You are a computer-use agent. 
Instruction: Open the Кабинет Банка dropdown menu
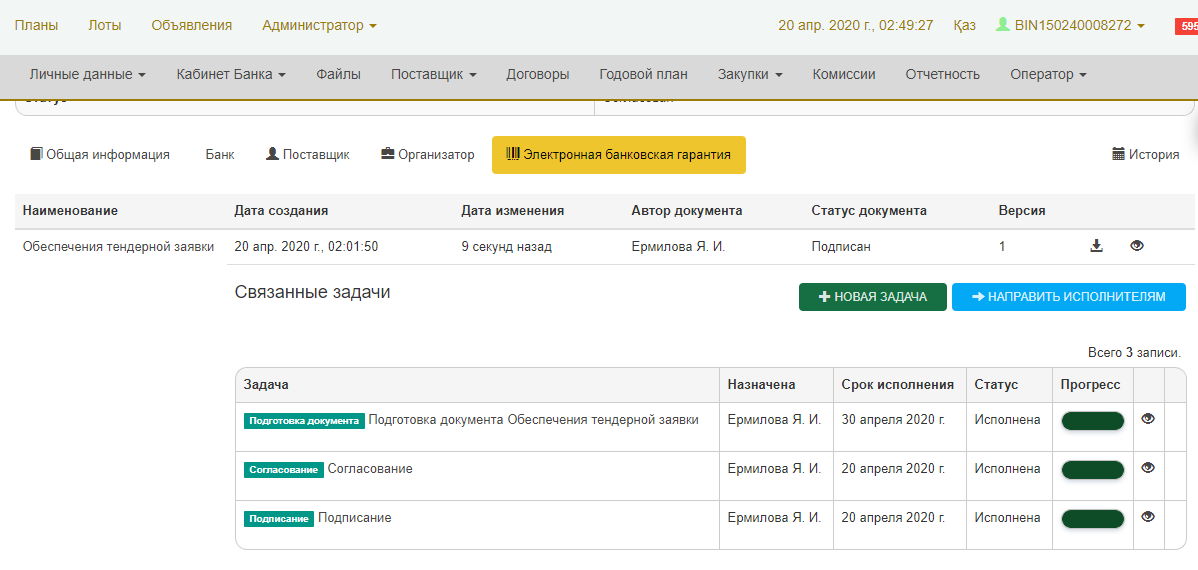tap(231, 74)
